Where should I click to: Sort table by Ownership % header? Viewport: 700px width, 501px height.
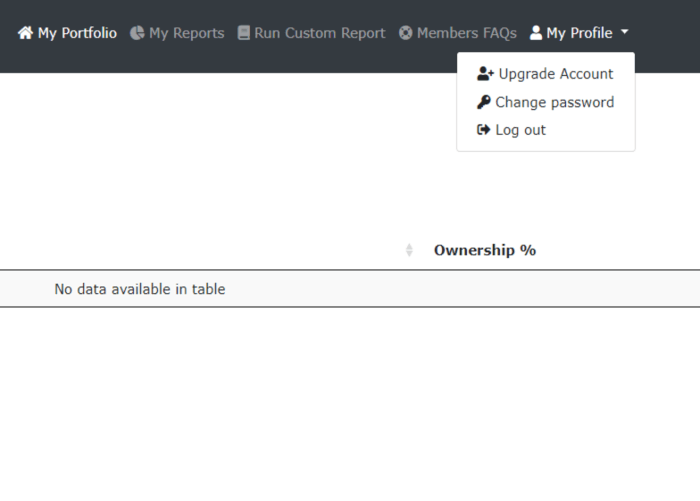pos(485,250)
